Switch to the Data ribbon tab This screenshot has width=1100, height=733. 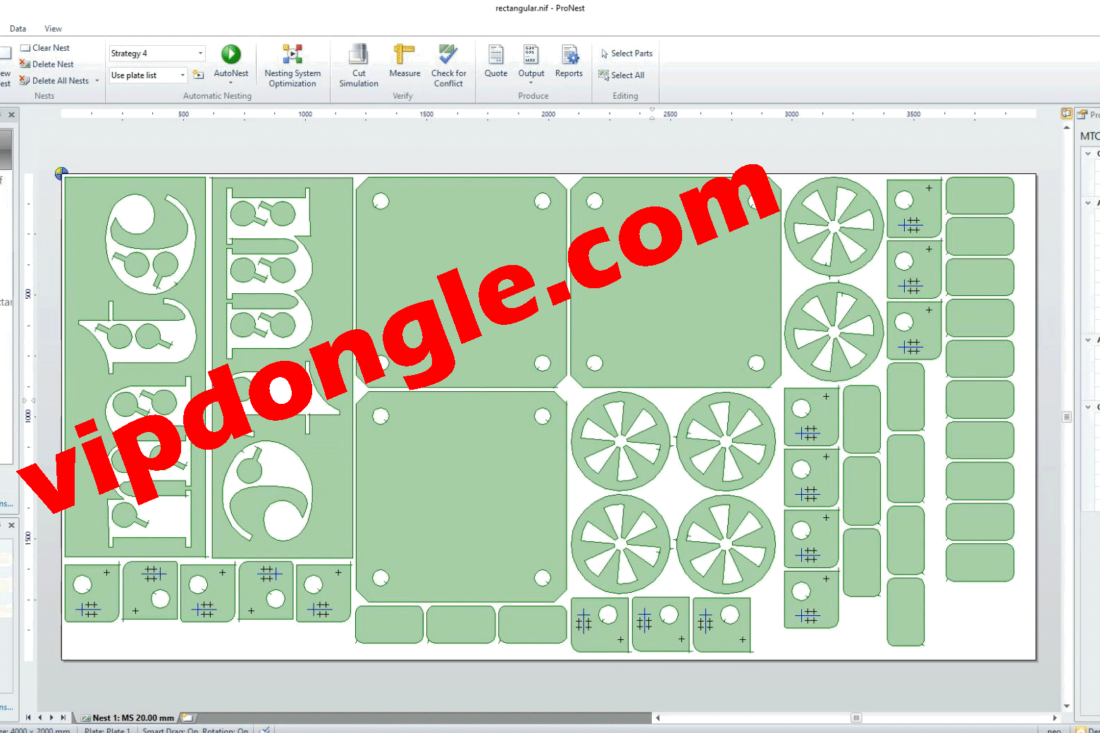tap(18, 29)
